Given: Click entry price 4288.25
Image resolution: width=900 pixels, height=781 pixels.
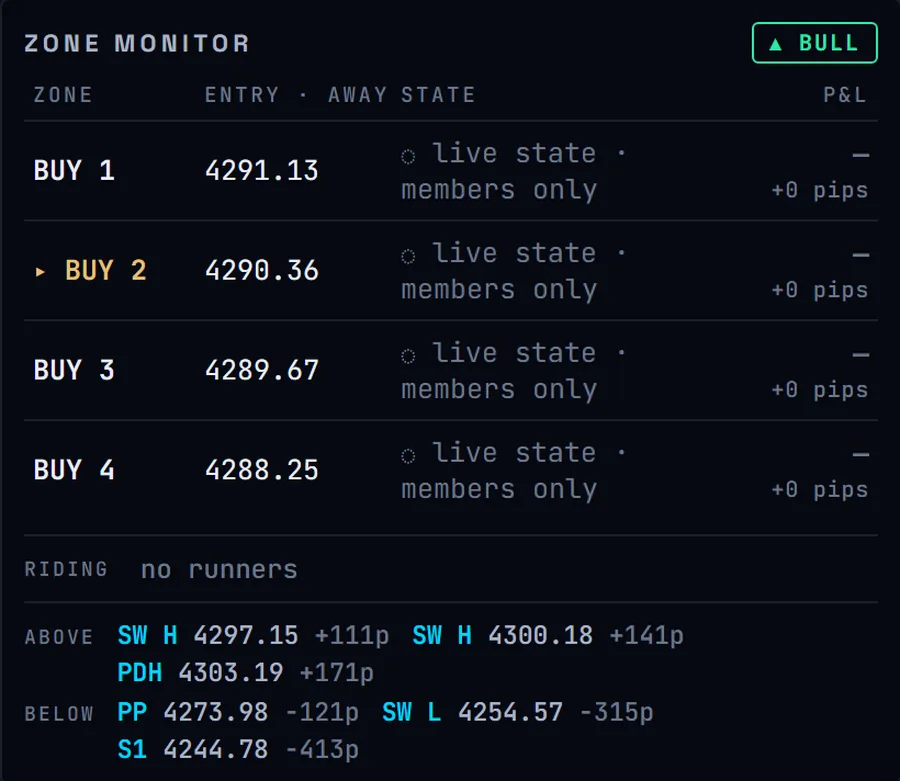Looking at the screenshot, I should point(262,470).
